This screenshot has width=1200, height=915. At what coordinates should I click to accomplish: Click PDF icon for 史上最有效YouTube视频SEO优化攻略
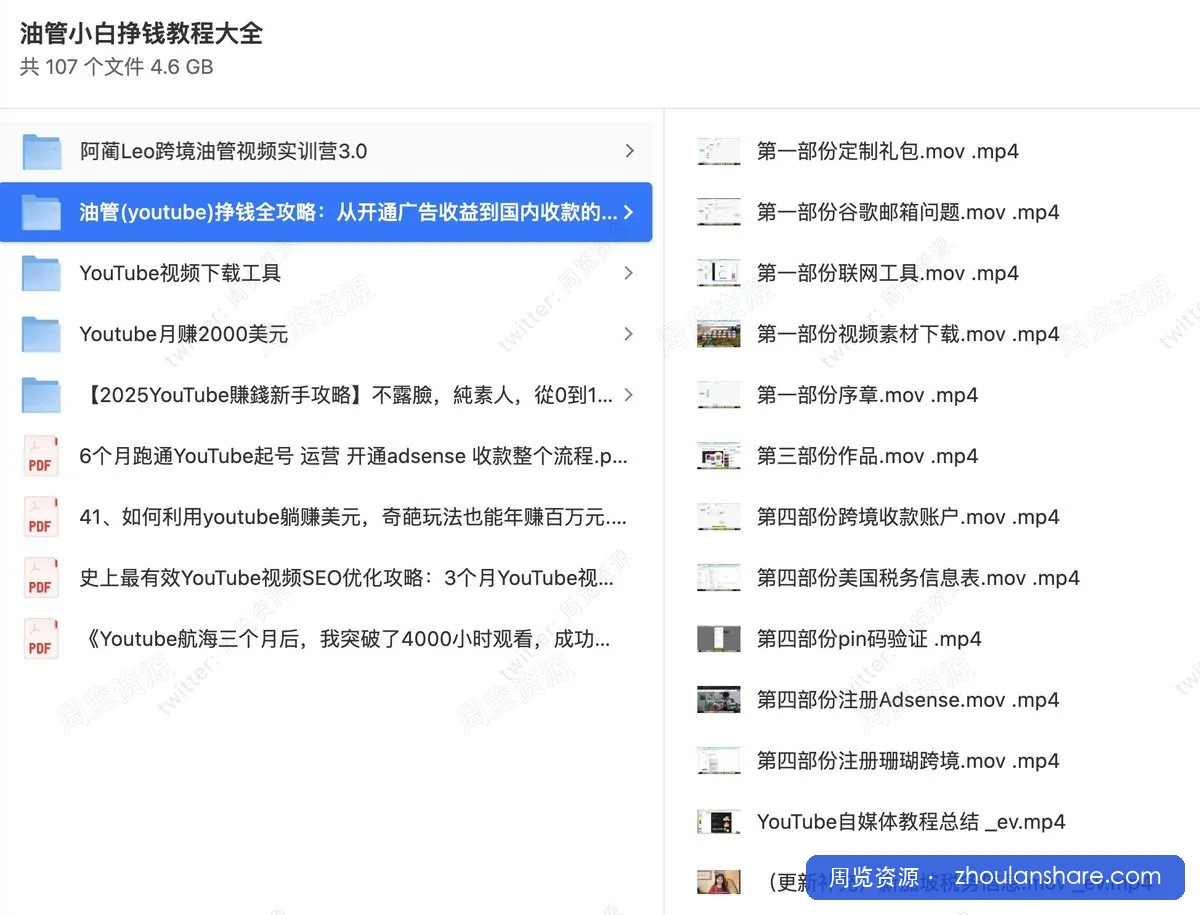[41, 578]
